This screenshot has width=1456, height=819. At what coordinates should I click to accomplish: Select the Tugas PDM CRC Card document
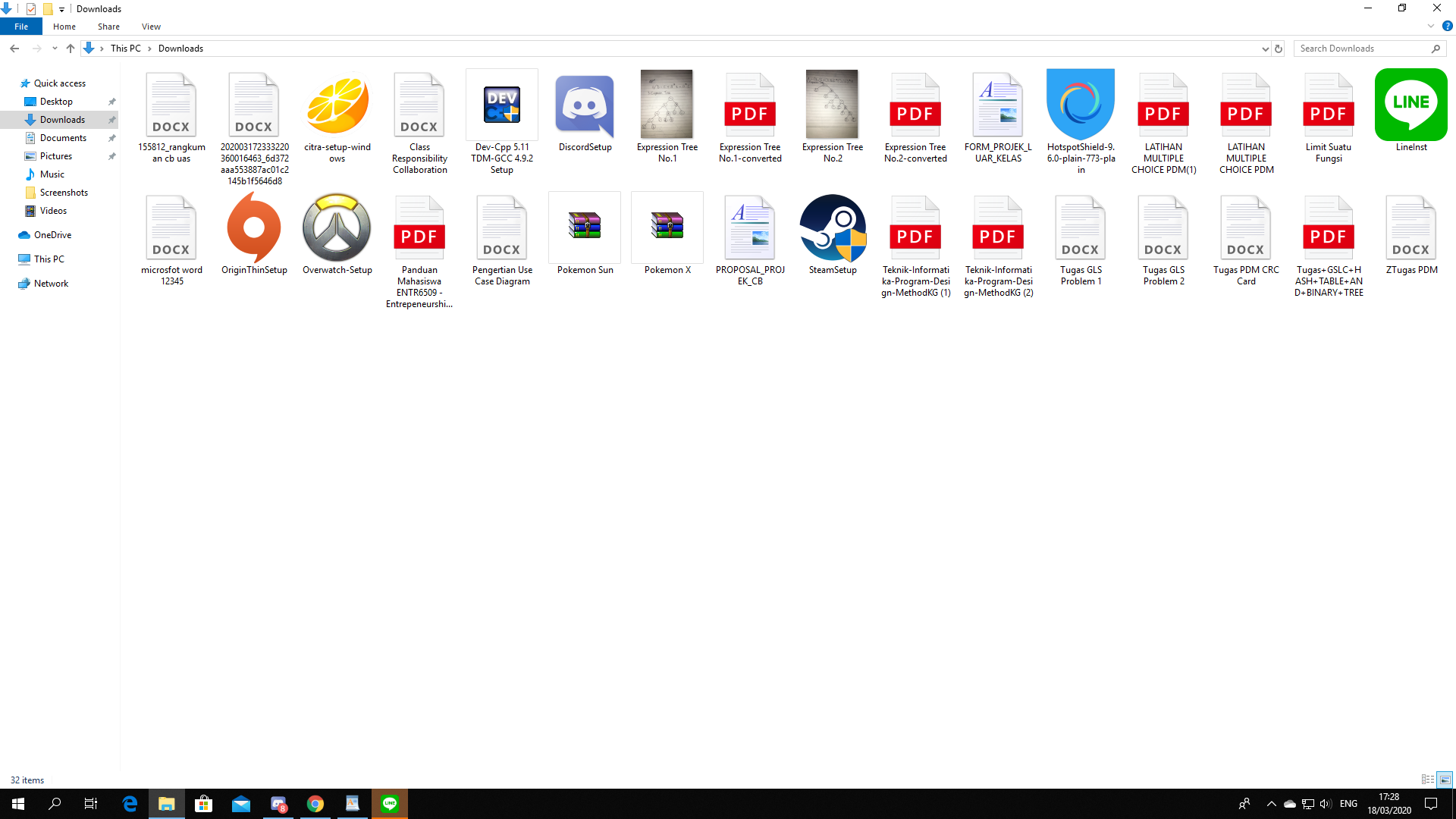[x=1246, y=240]
